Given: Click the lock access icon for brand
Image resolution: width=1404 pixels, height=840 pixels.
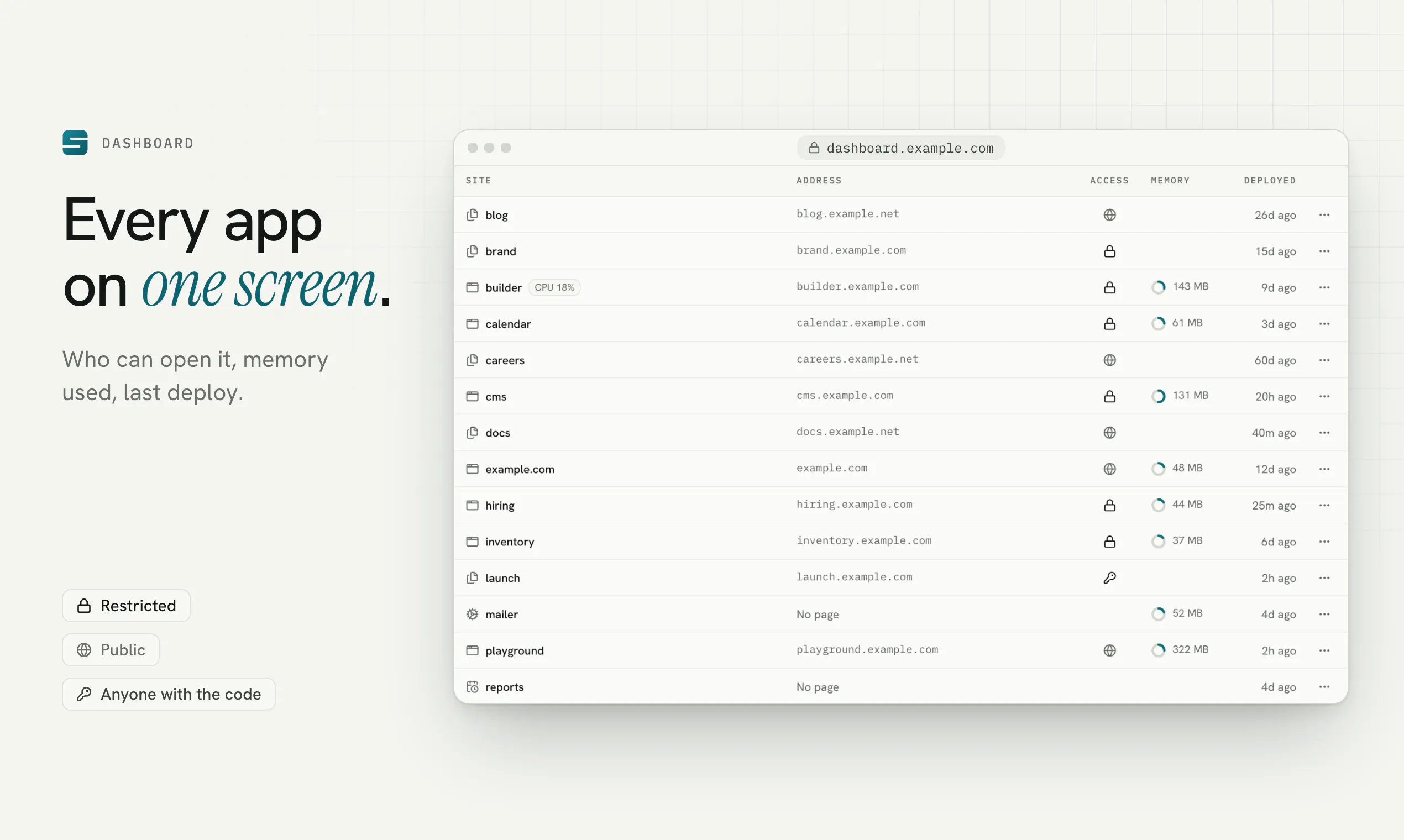Looking at the screenshot, I should [1109, 251].
